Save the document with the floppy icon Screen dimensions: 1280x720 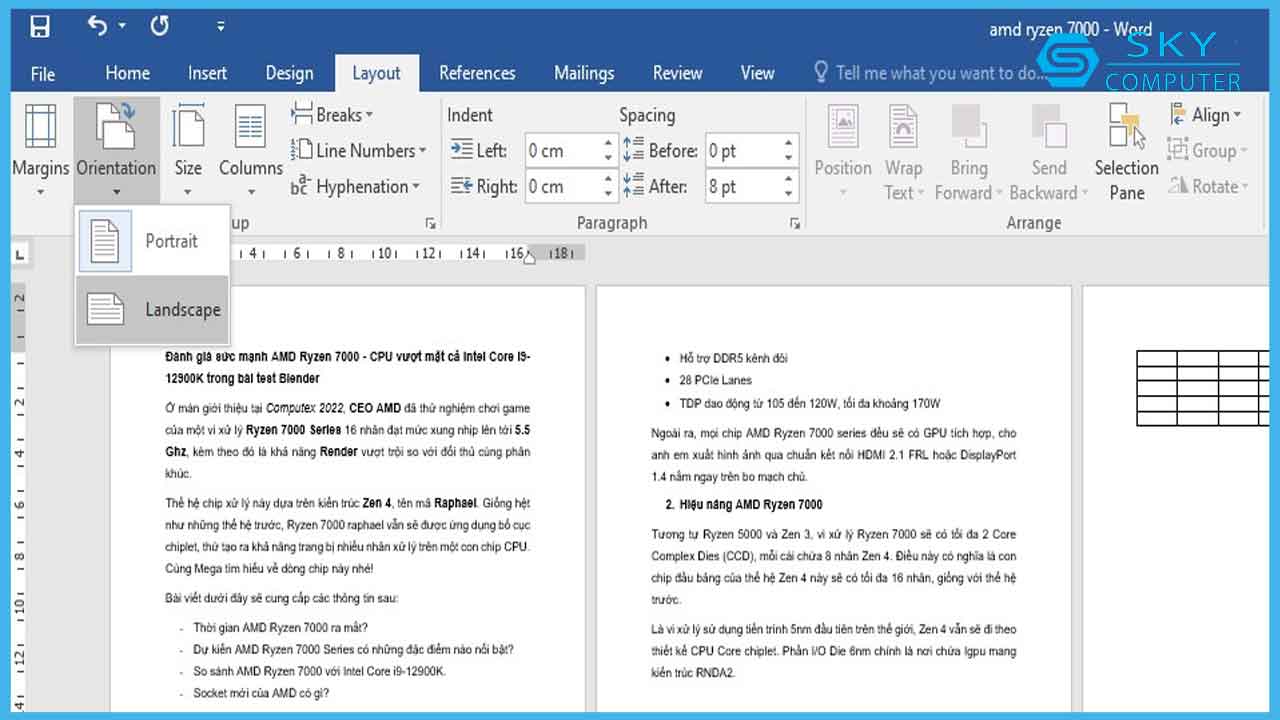pos(40,27)
